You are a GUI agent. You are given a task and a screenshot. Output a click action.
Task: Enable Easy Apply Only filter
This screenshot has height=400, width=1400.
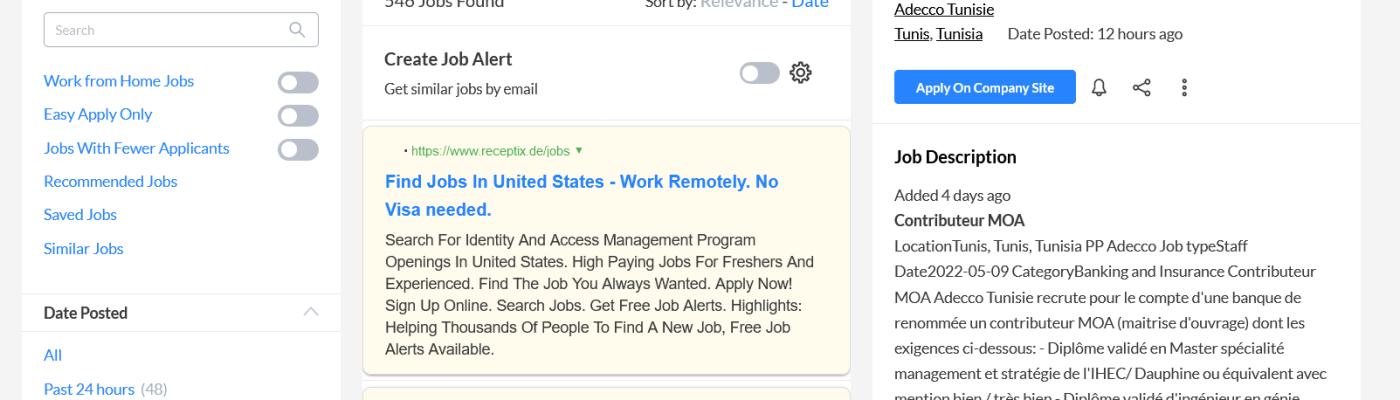298,116
